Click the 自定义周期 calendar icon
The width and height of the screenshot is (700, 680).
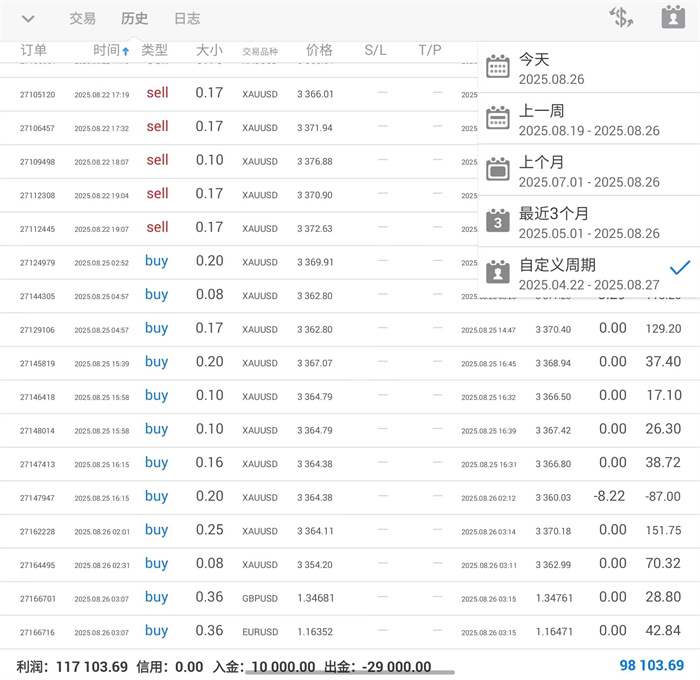(498, 272)
